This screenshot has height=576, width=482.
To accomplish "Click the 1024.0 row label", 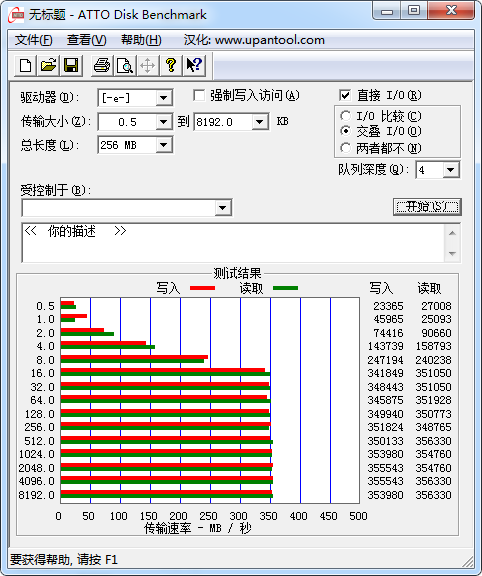I will pos(36,454).
